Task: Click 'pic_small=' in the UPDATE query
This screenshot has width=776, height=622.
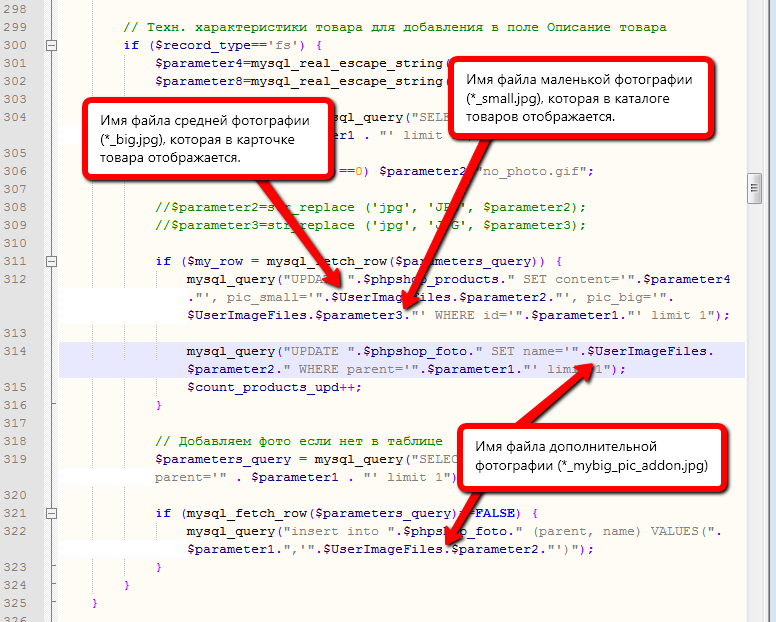Action: tap(267, 297)
